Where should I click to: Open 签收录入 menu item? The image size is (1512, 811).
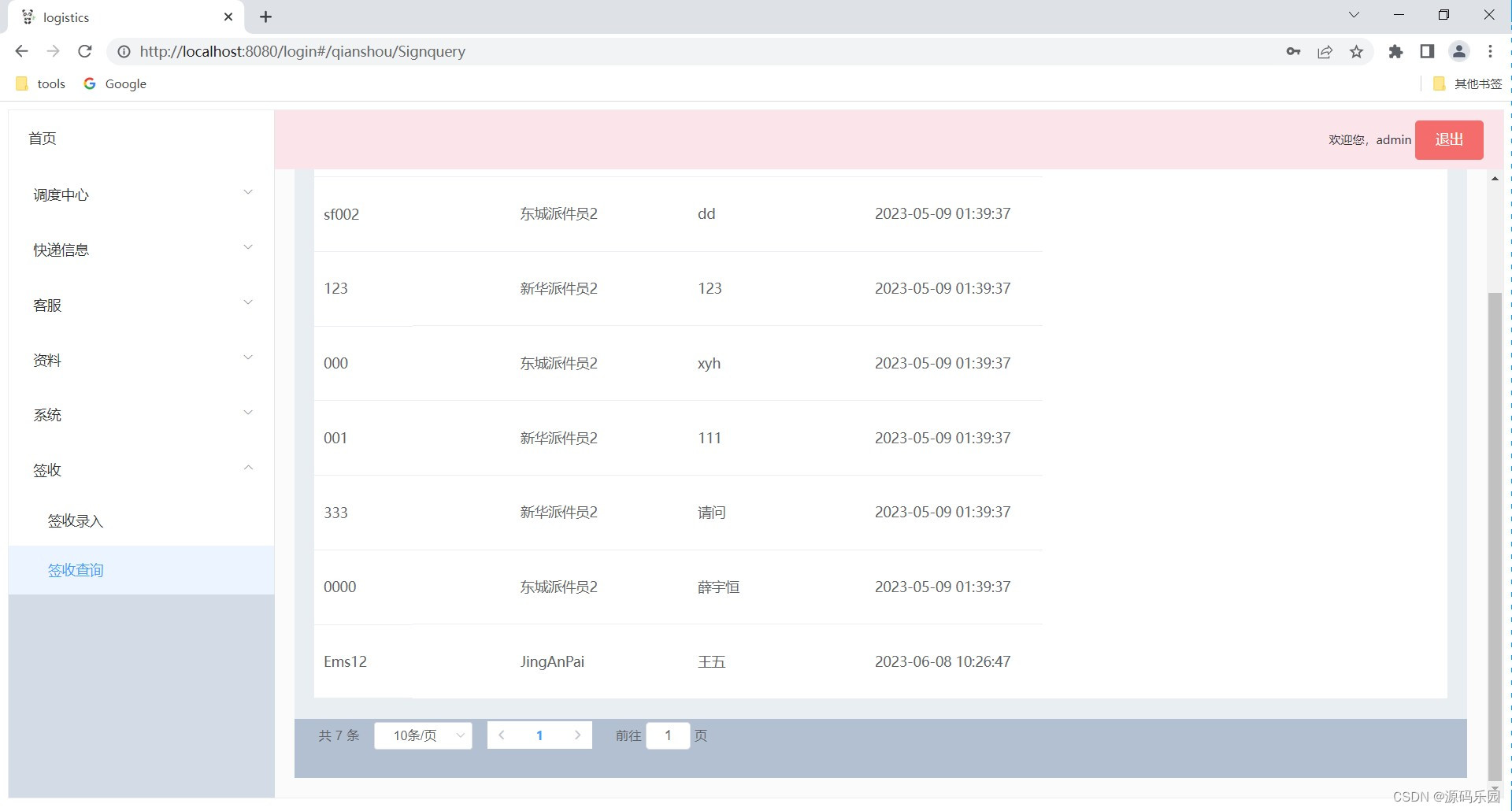(x=142, y=520)
